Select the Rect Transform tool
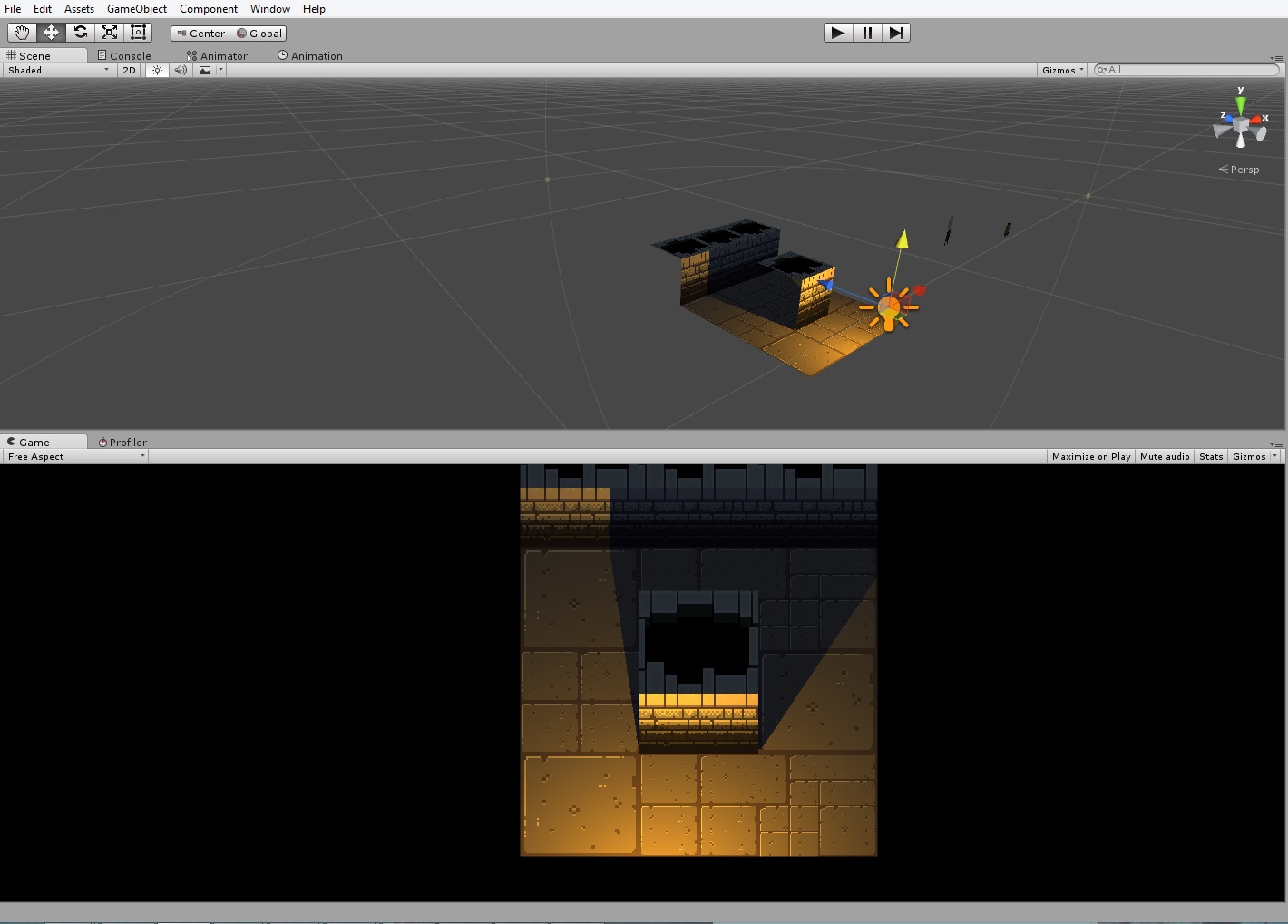The width and height of the screenshot is (1288, 924). 137,32
